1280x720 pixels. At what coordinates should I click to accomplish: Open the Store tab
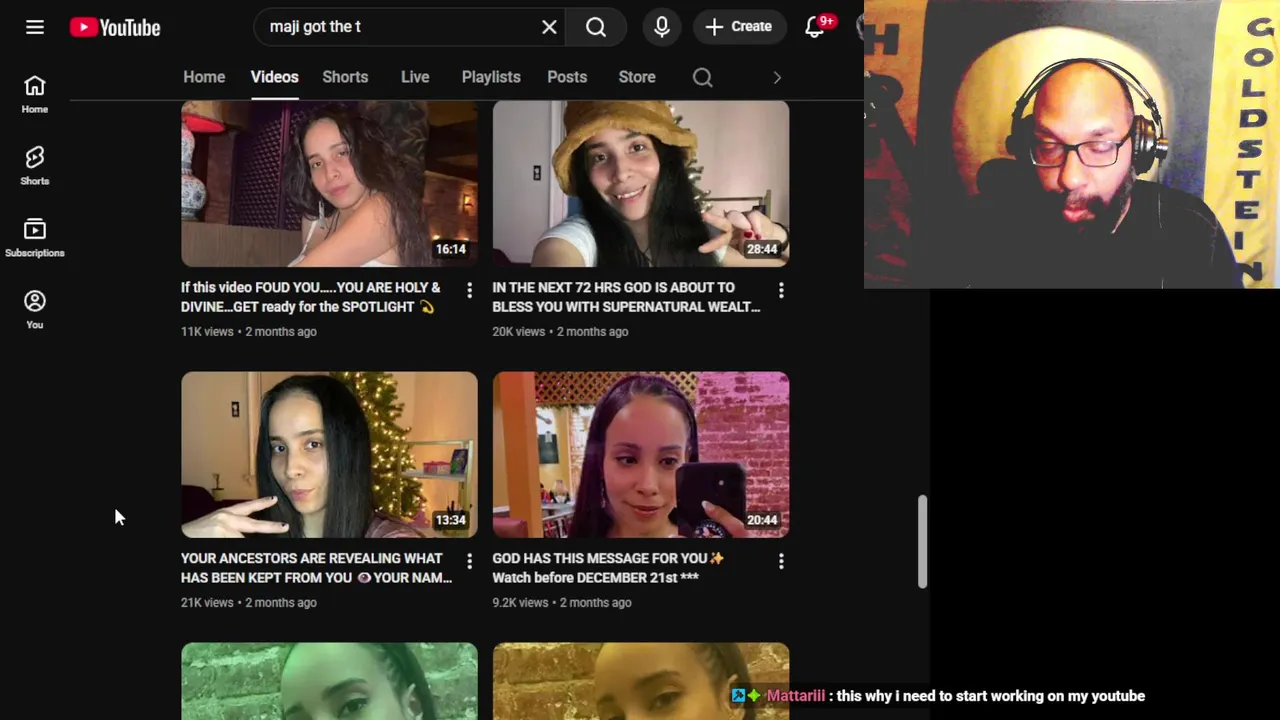(637, 77)
